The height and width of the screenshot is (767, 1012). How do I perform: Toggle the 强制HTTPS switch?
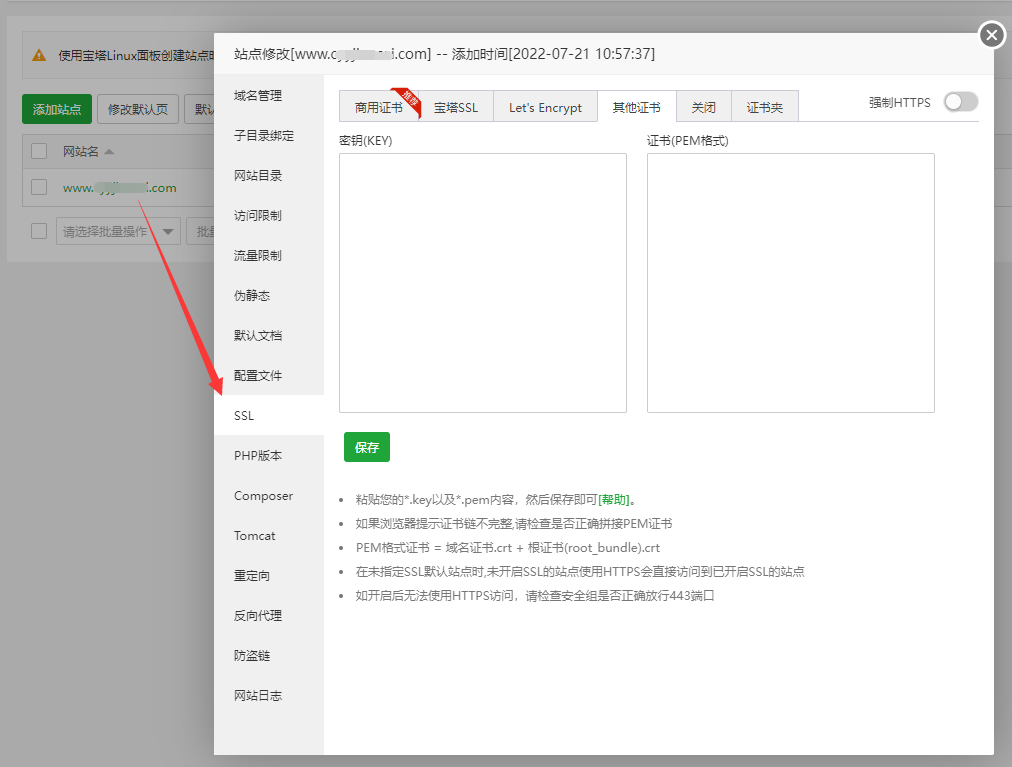click(x=960, y=102)
